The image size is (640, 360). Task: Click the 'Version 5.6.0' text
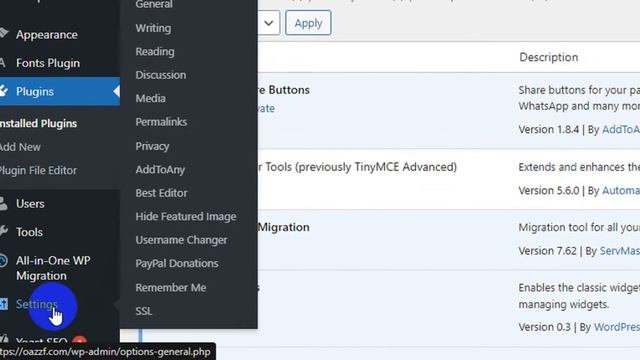point(549,191)
